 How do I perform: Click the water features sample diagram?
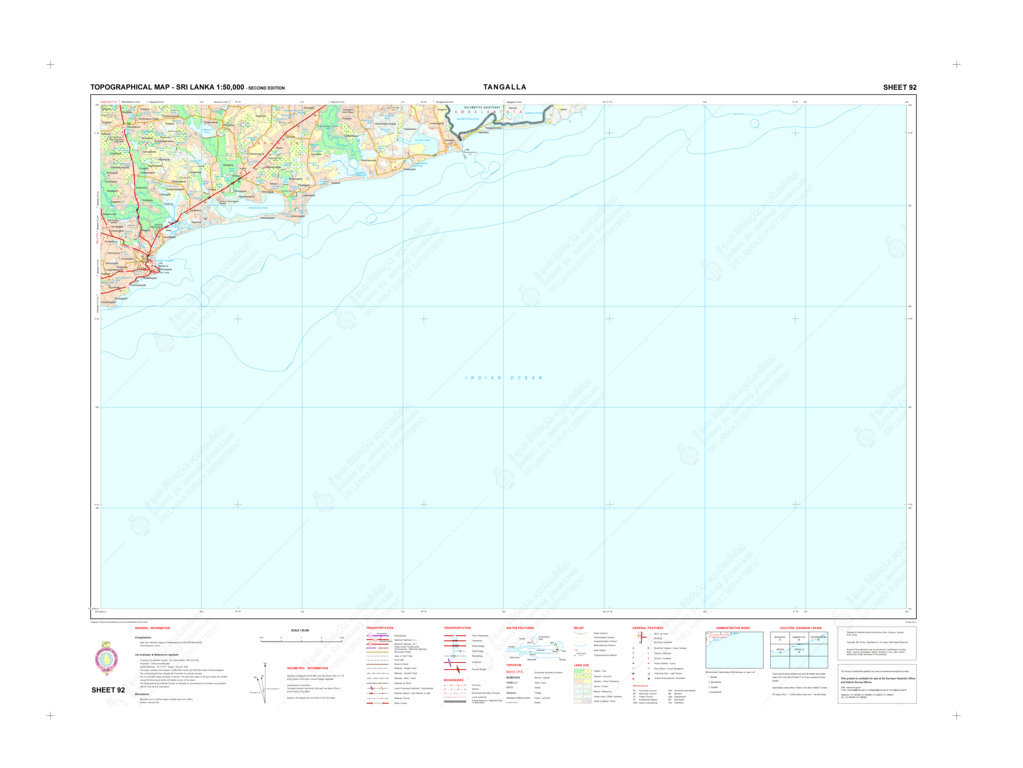tap(536, 648)
